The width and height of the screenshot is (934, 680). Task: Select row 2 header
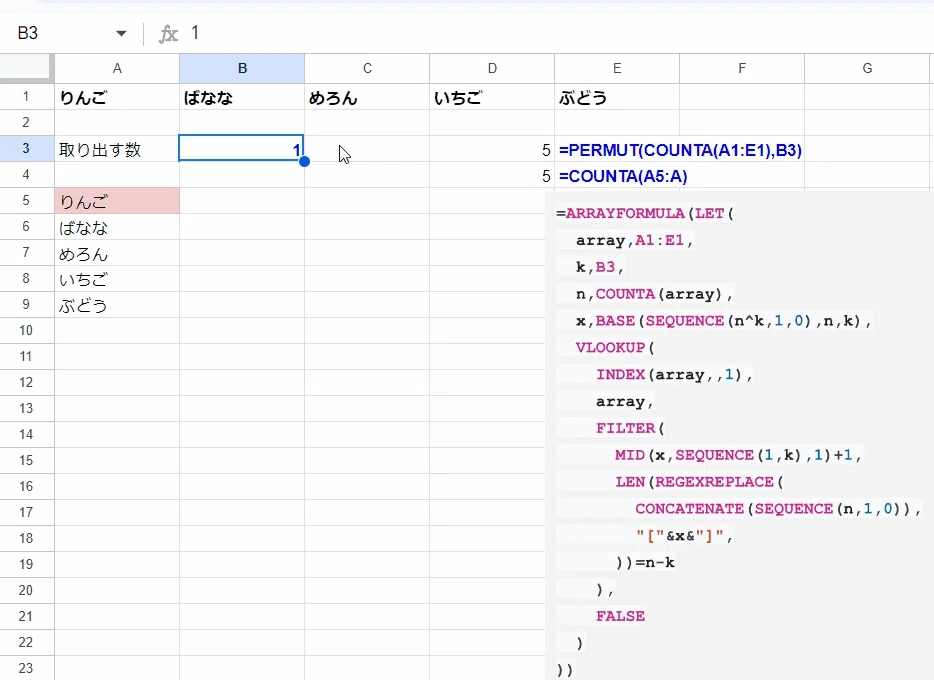(26, 122)
